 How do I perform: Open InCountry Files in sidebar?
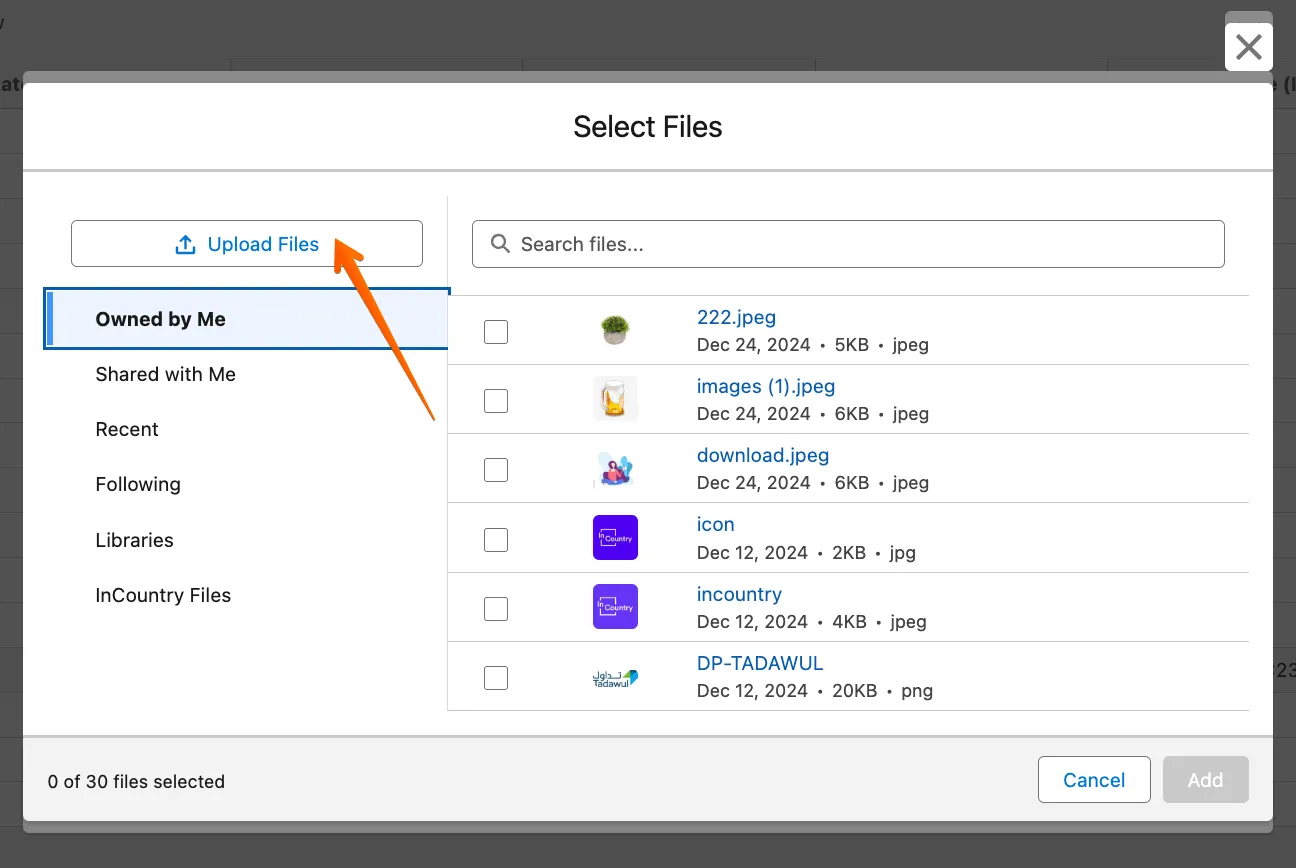[163, 596]
